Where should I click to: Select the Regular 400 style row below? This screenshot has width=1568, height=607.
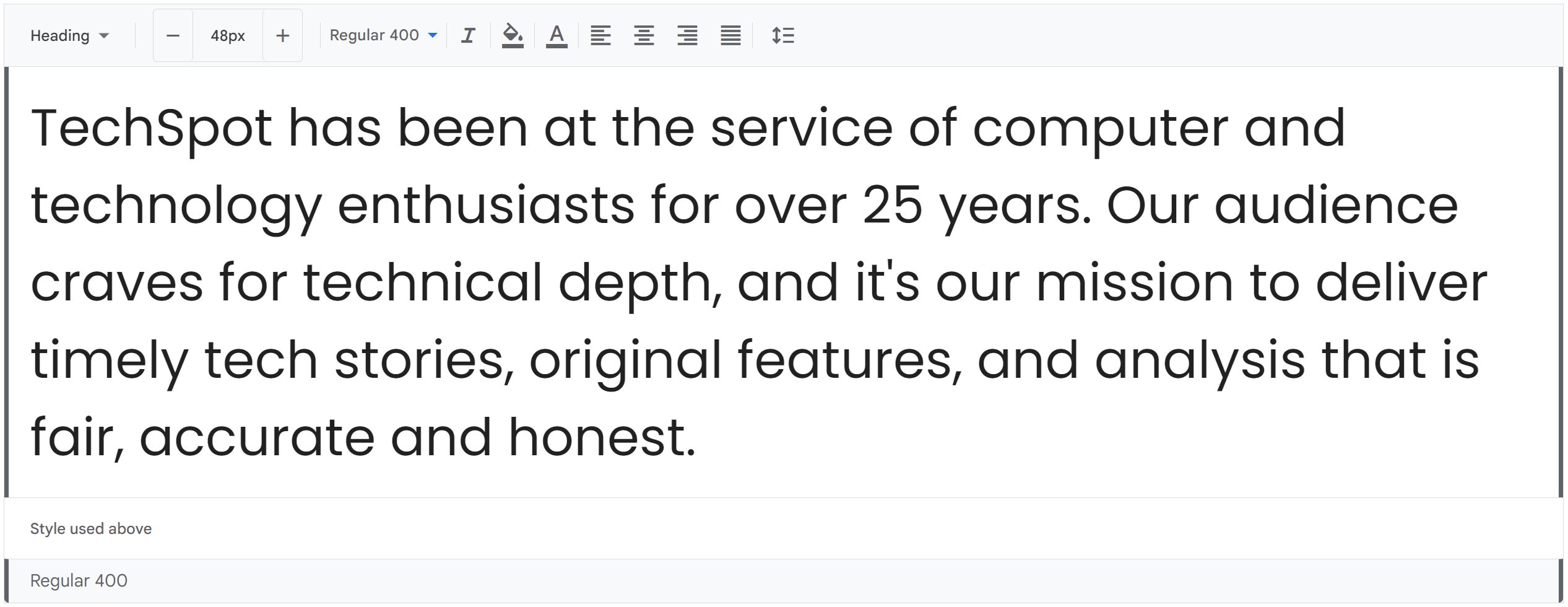[x=784, y=580]
